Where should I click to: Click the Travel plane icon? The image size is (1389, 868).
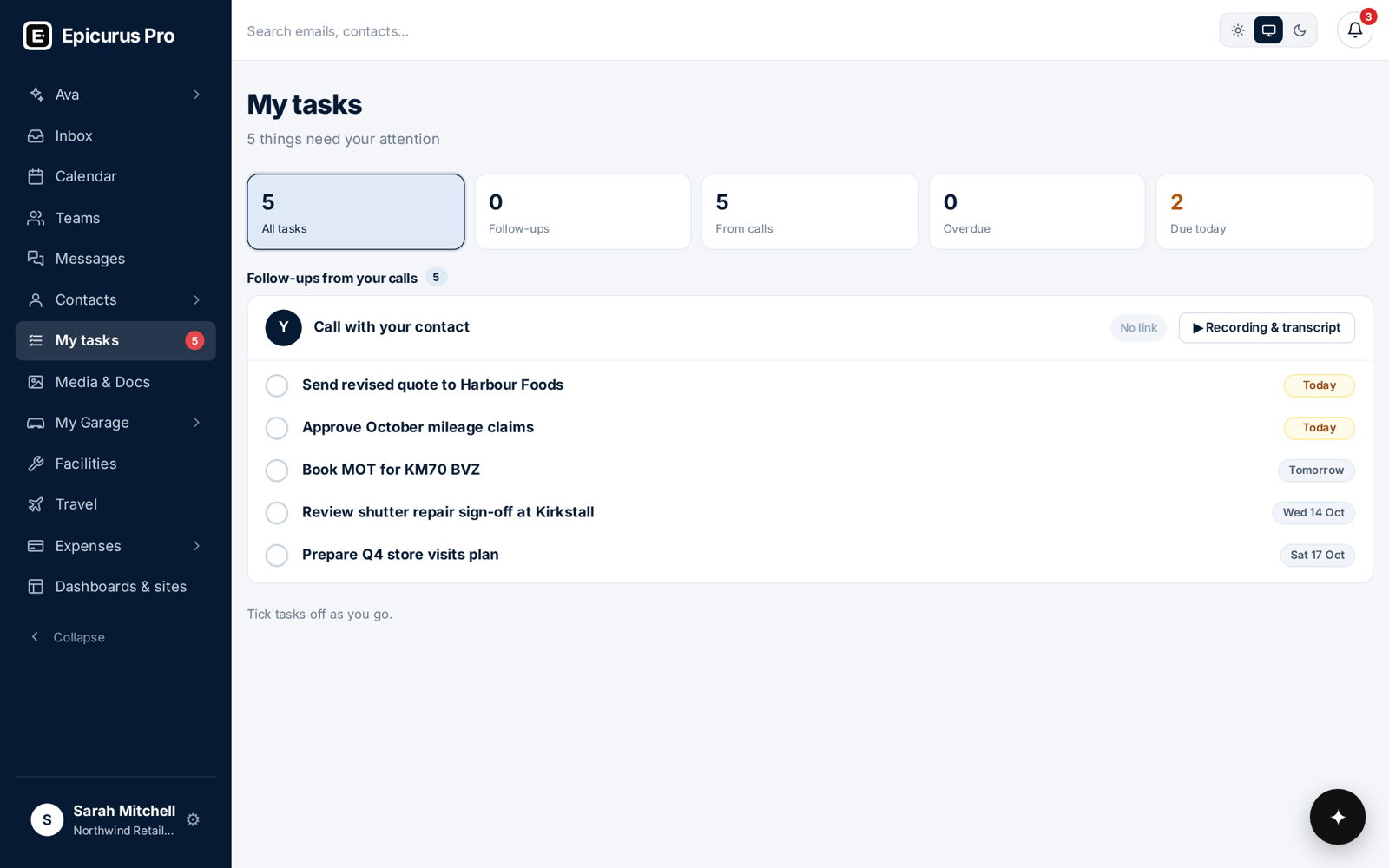(x=36, y=504)
